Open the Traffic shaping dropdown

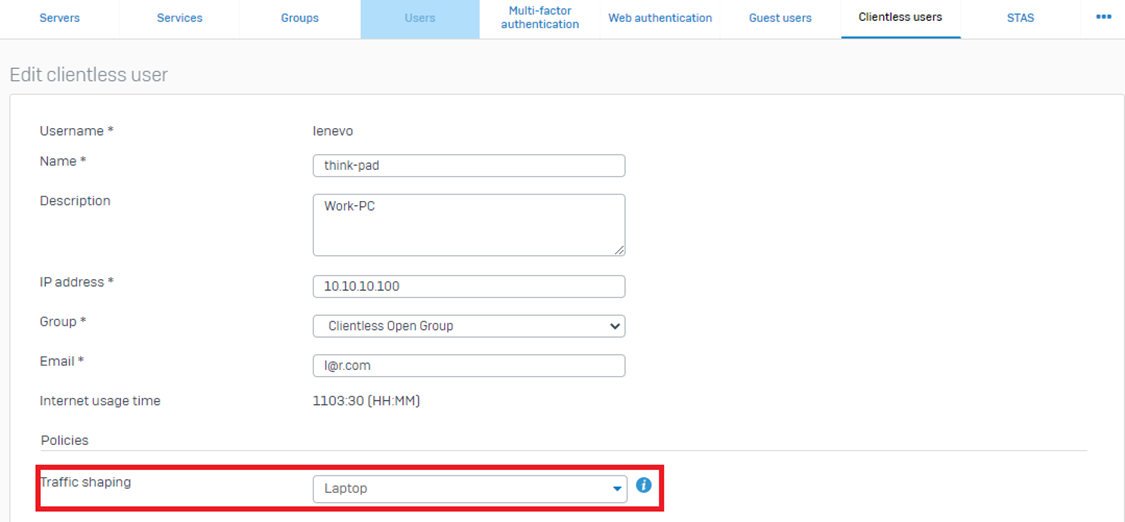tap(469, 489)
